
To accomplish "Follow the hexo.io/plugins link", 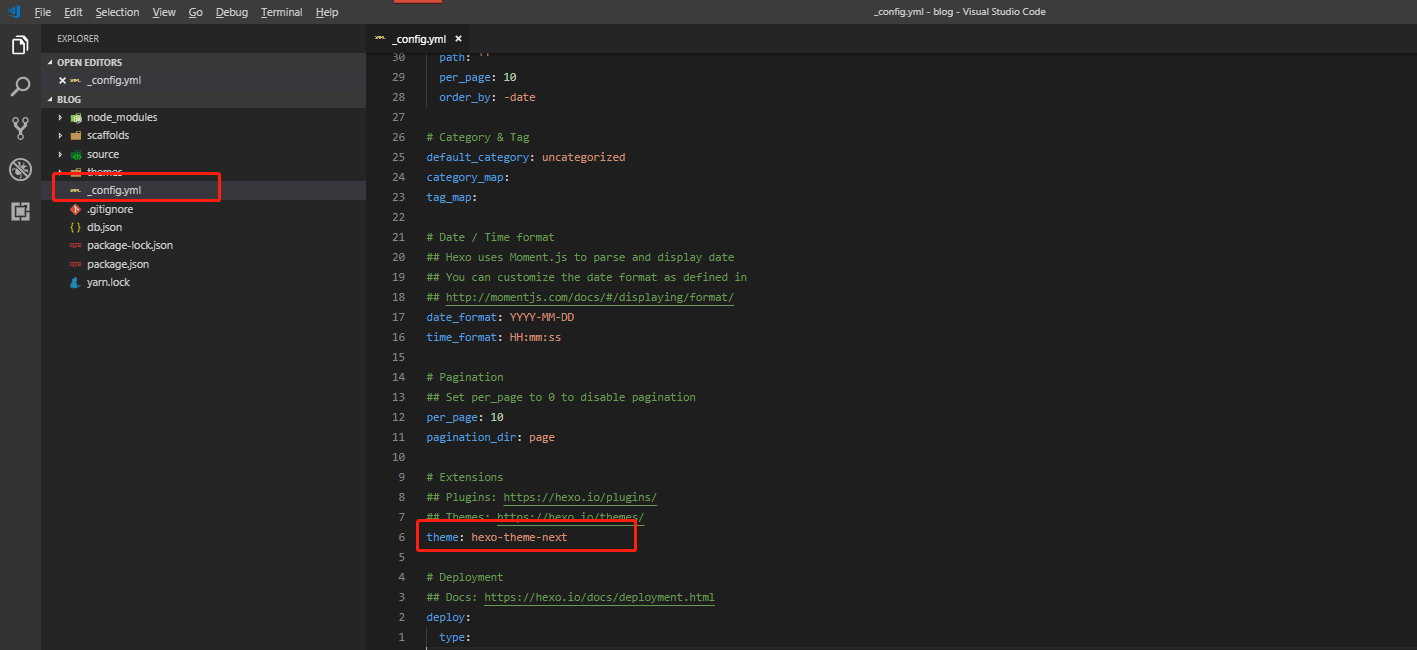I will coord(580,497).
